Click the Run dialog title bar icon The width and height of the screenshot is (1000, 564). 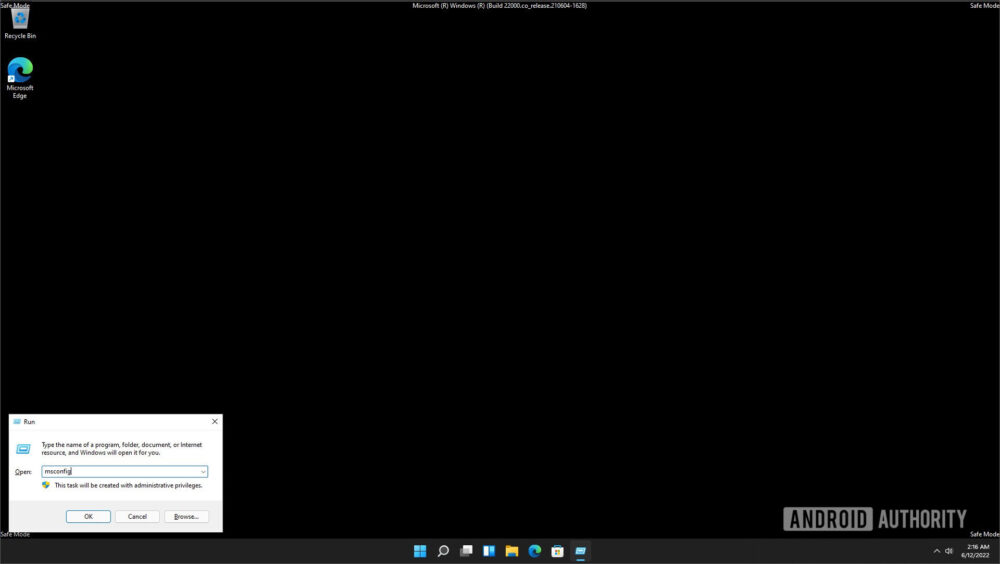click(x=17, y=422)
